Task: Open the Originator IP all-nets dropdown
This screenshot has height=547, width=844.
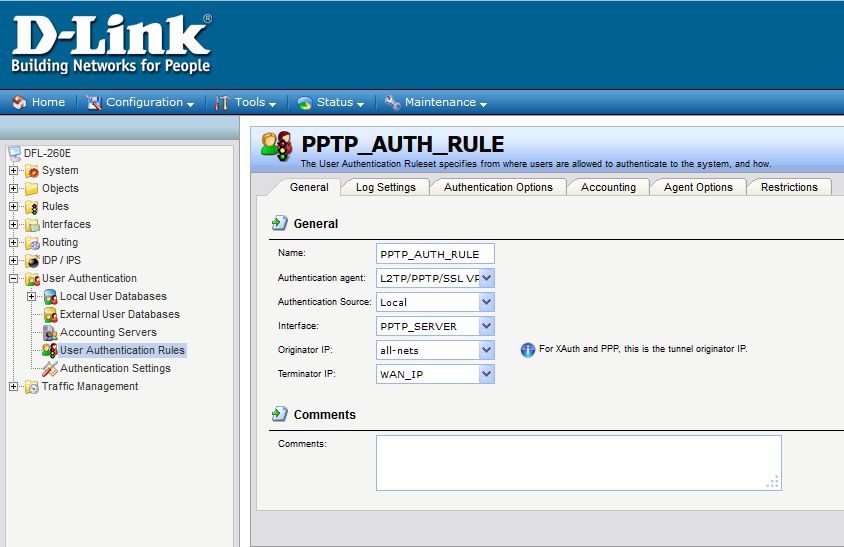Action: coord(487,350)
